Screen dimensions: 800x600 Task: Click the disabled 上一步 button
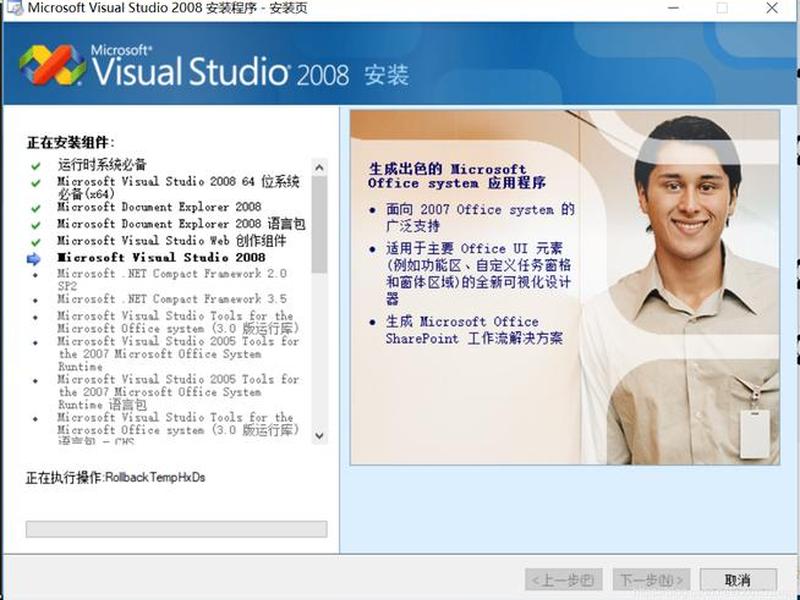563,580
